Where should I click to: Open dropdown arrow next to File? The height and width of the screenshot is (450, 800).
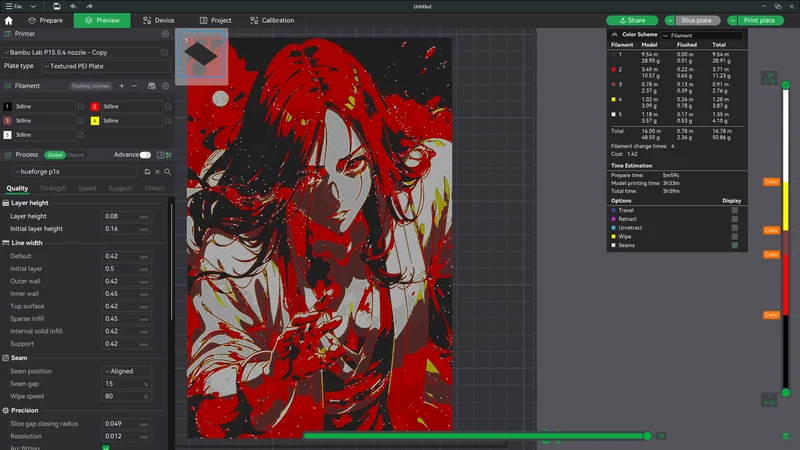(33, 6)
